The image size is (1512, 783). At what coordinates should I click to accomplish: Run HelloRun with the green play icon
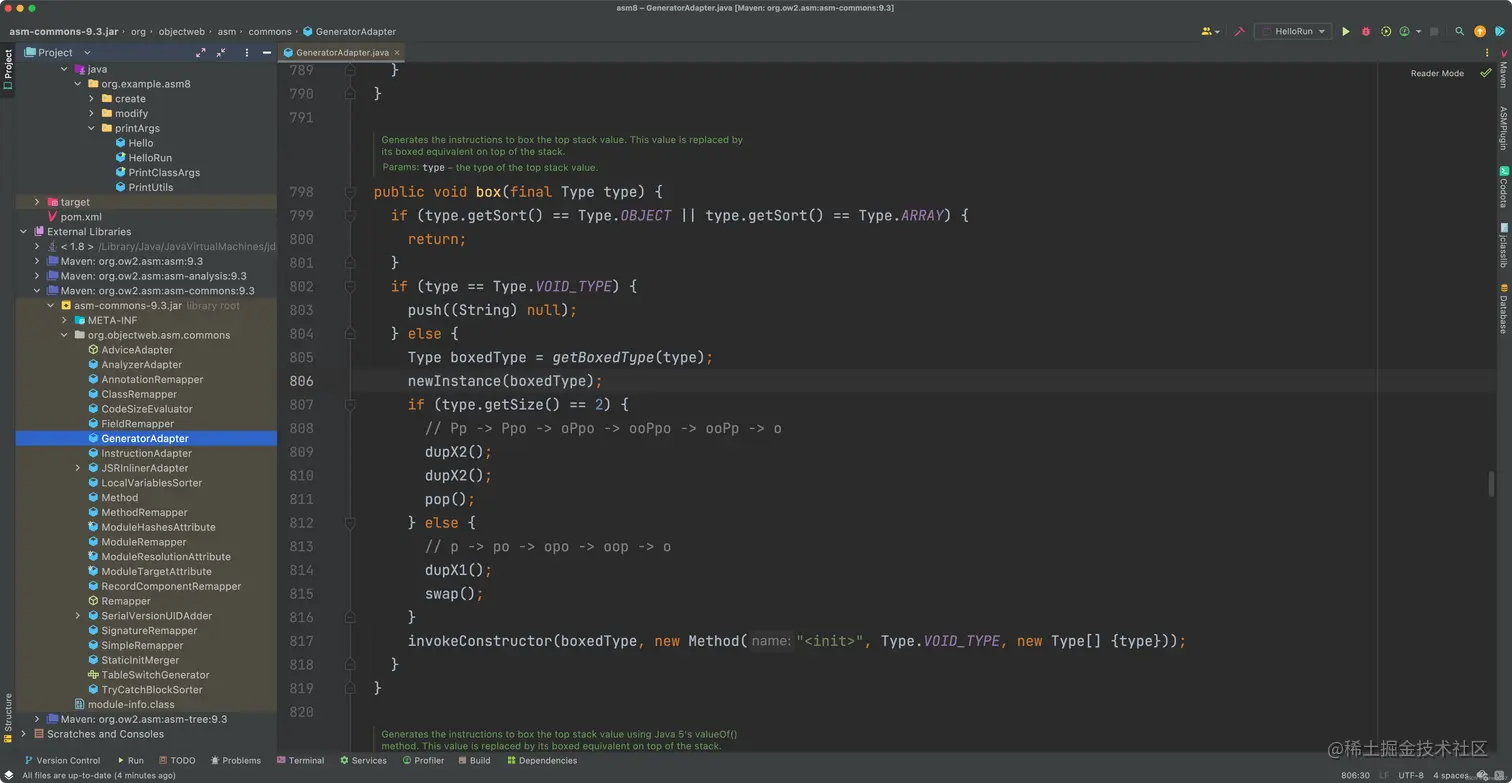1346,32
